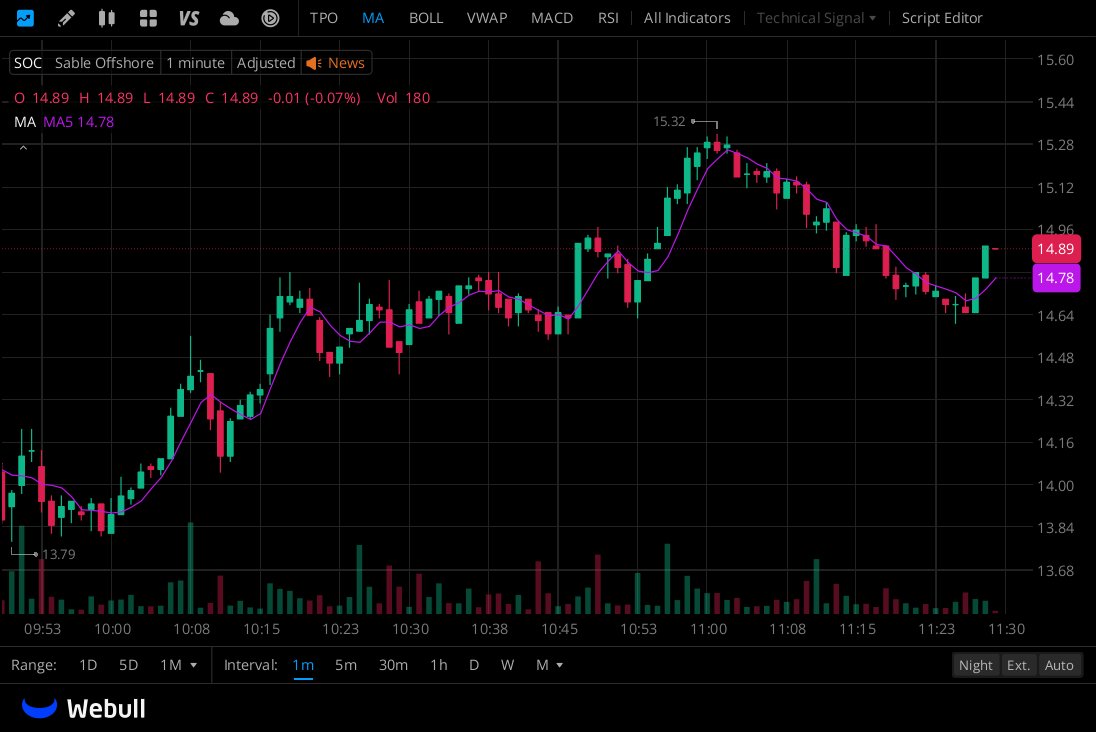The image size is (1096, 732).
Task: Click the 15.32 high price marker
Action: pos(669,121)
